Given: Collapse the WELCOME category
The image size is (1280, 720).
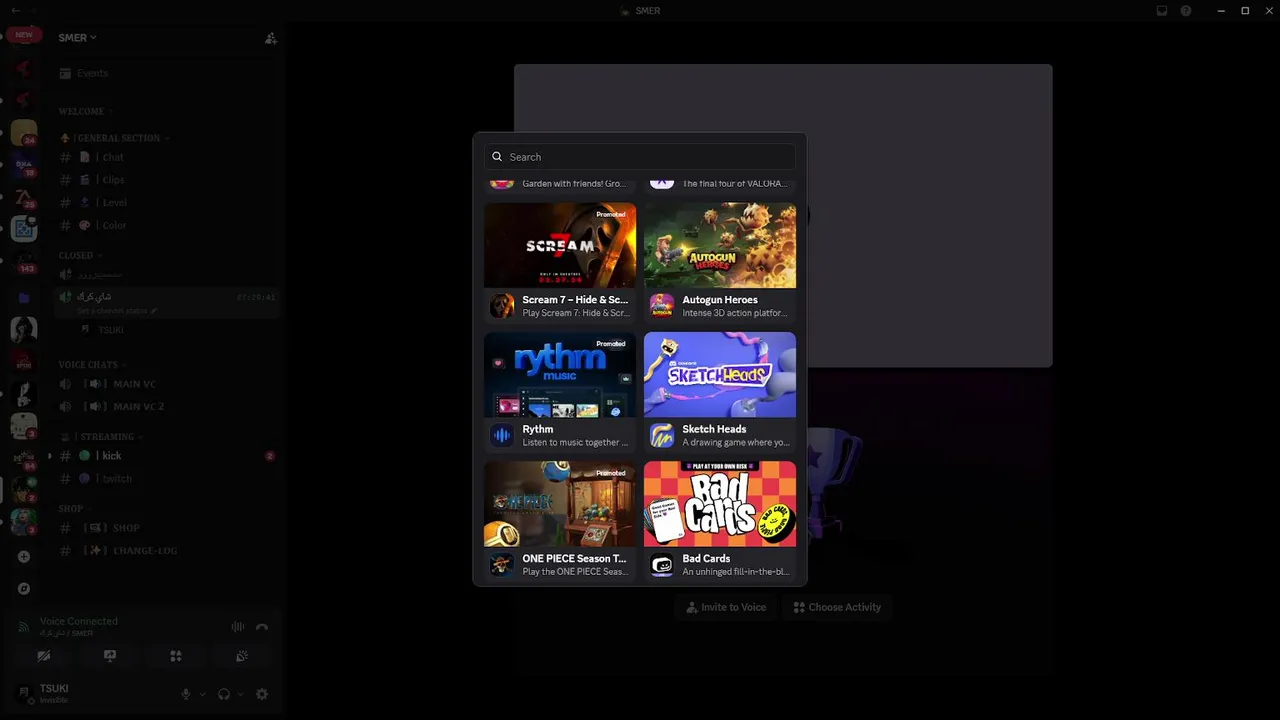Looking at the screenshot, I should tap(85, 111).
